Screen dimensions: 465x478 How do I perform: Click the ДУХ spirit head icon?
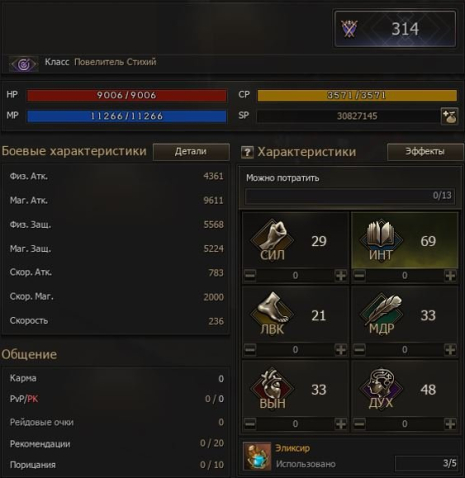381,388
